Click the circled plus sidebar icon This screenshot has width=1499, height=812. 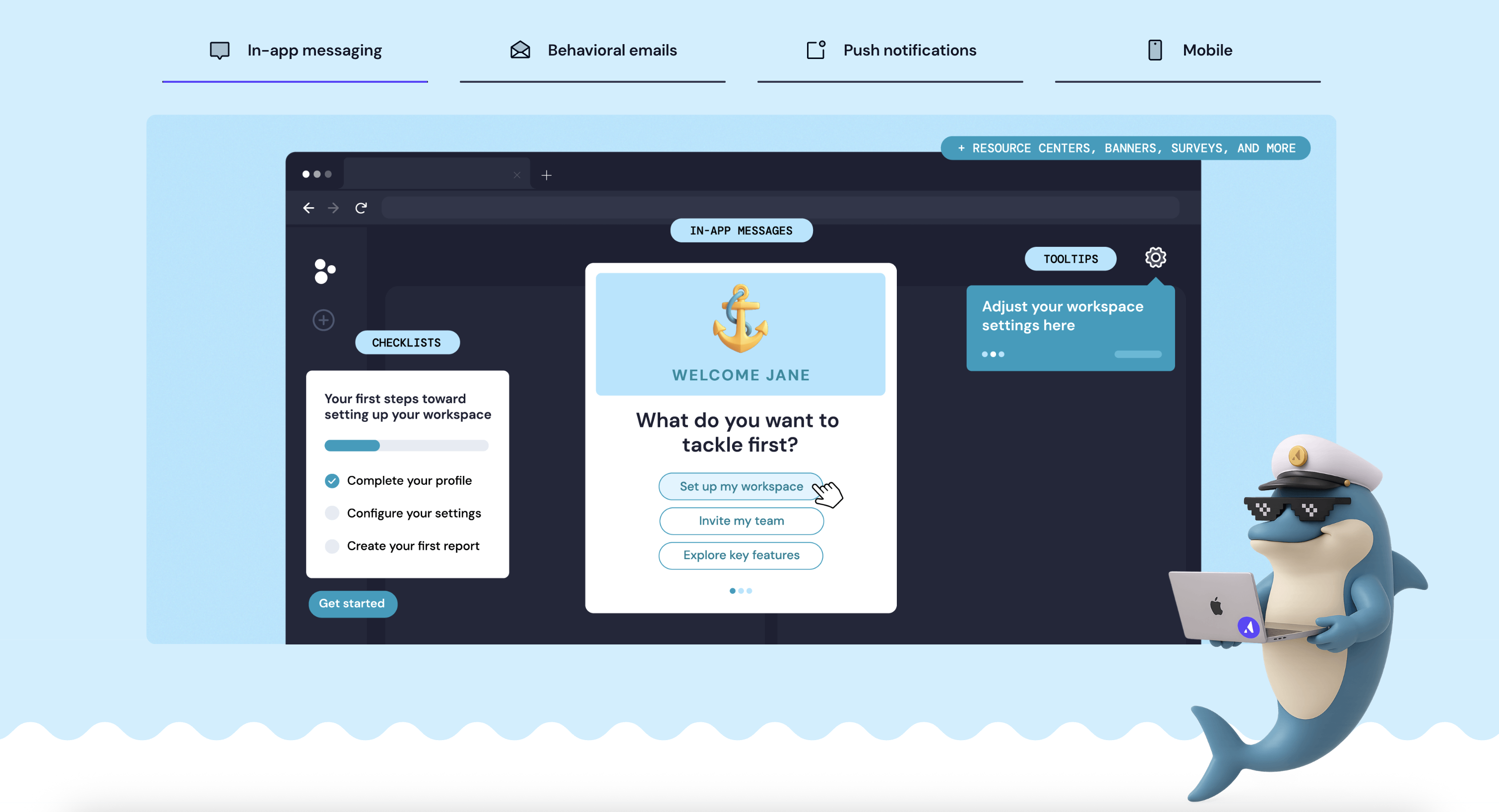click(x=323, y=320)
